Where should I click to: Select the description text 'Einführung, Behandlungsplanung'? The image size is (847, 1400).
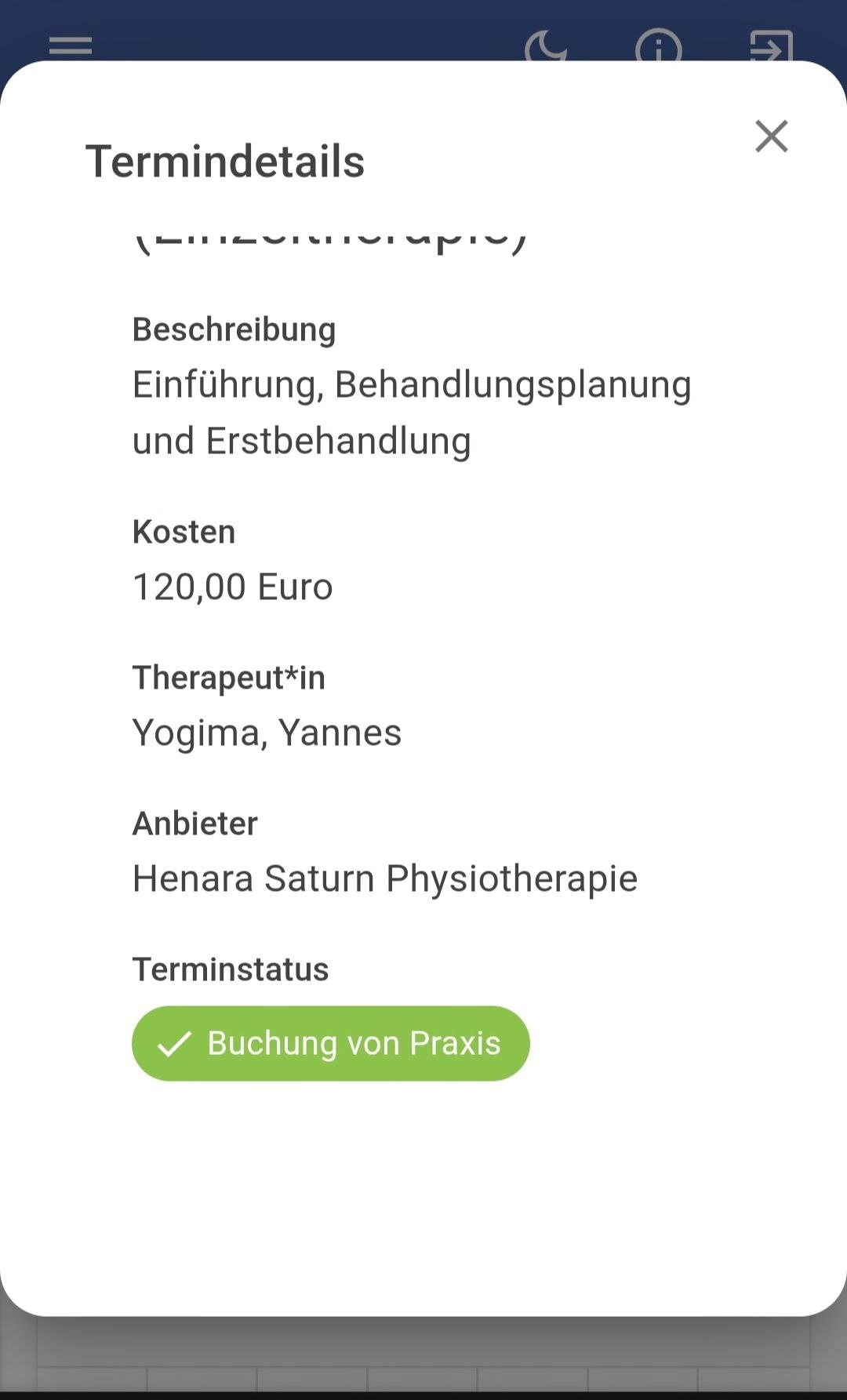coord(412,385)
